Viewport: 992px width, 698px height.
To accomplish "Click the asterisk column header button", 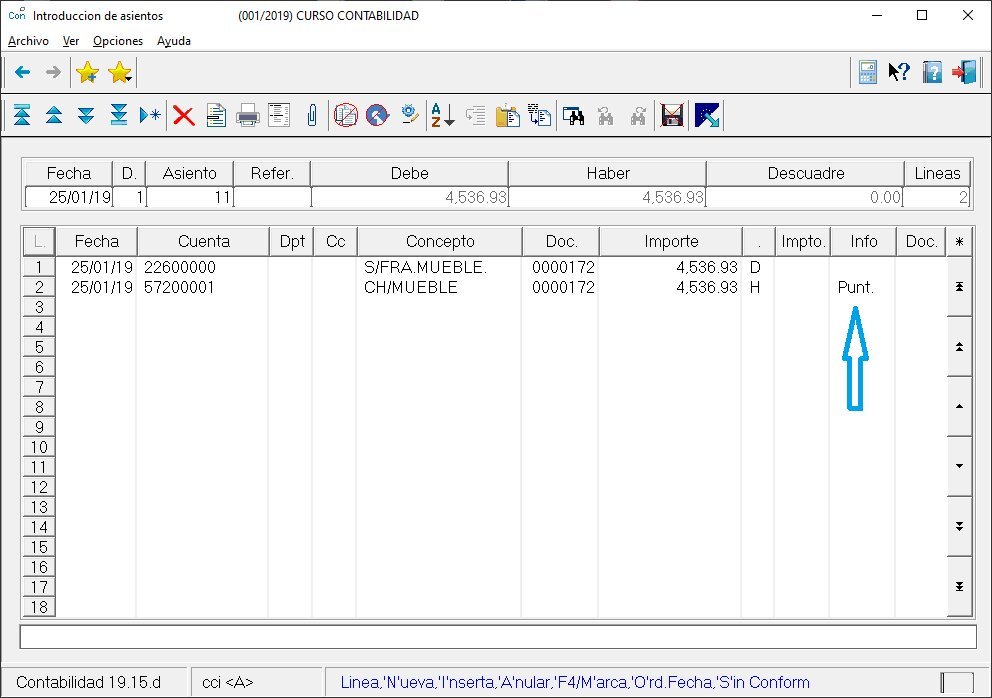I will point(959,241).
